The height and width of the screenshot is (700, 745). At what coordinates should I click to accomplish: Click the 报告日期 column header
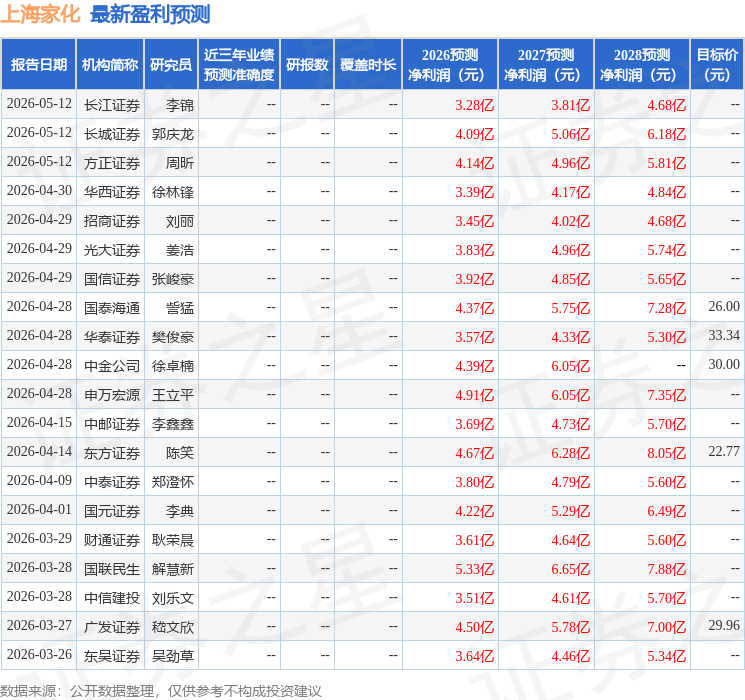(38, 65)
